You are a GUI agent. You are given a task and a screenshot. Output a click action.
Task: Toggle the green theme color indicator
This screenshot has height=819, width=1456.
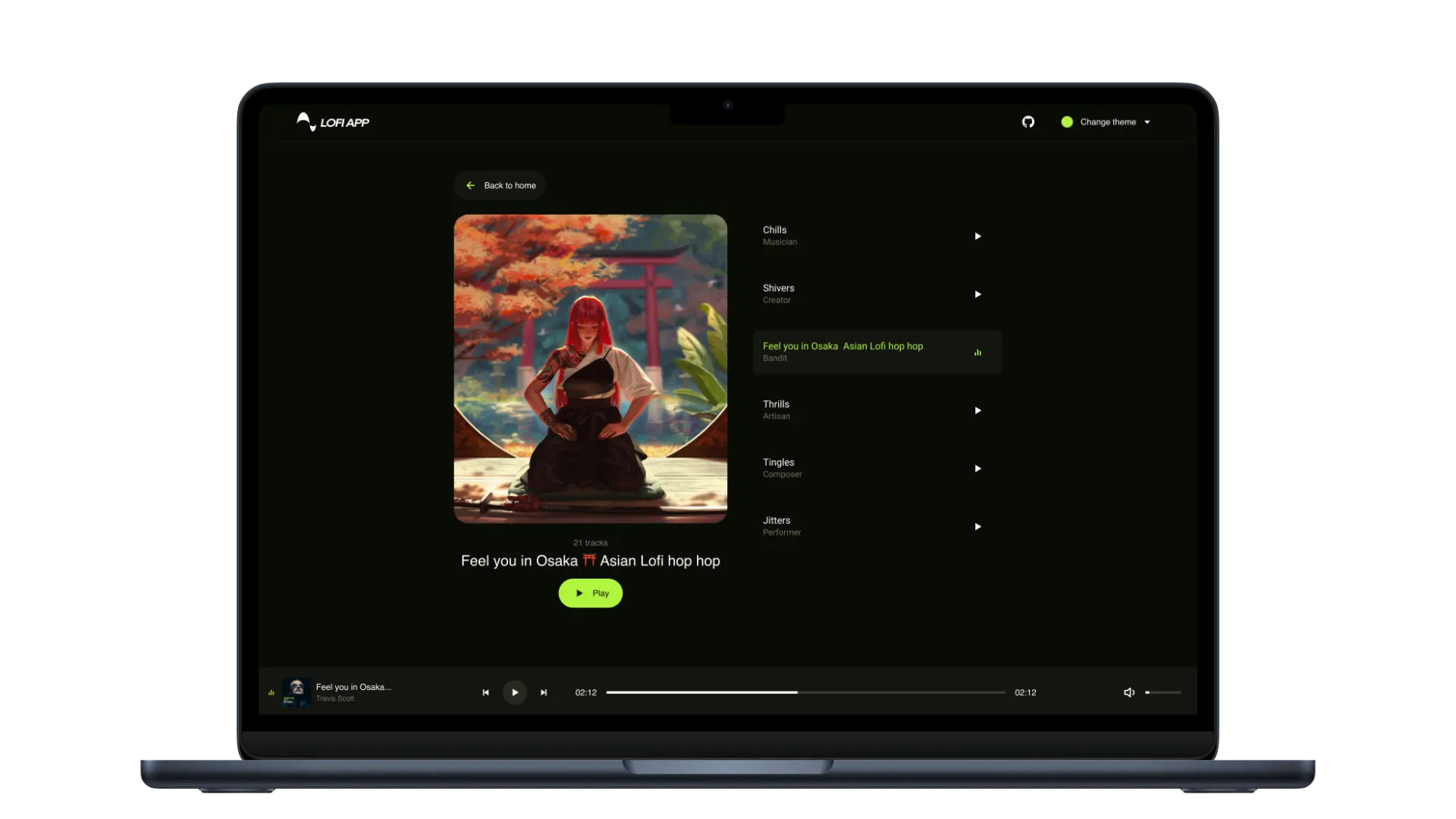[1066, 121]
